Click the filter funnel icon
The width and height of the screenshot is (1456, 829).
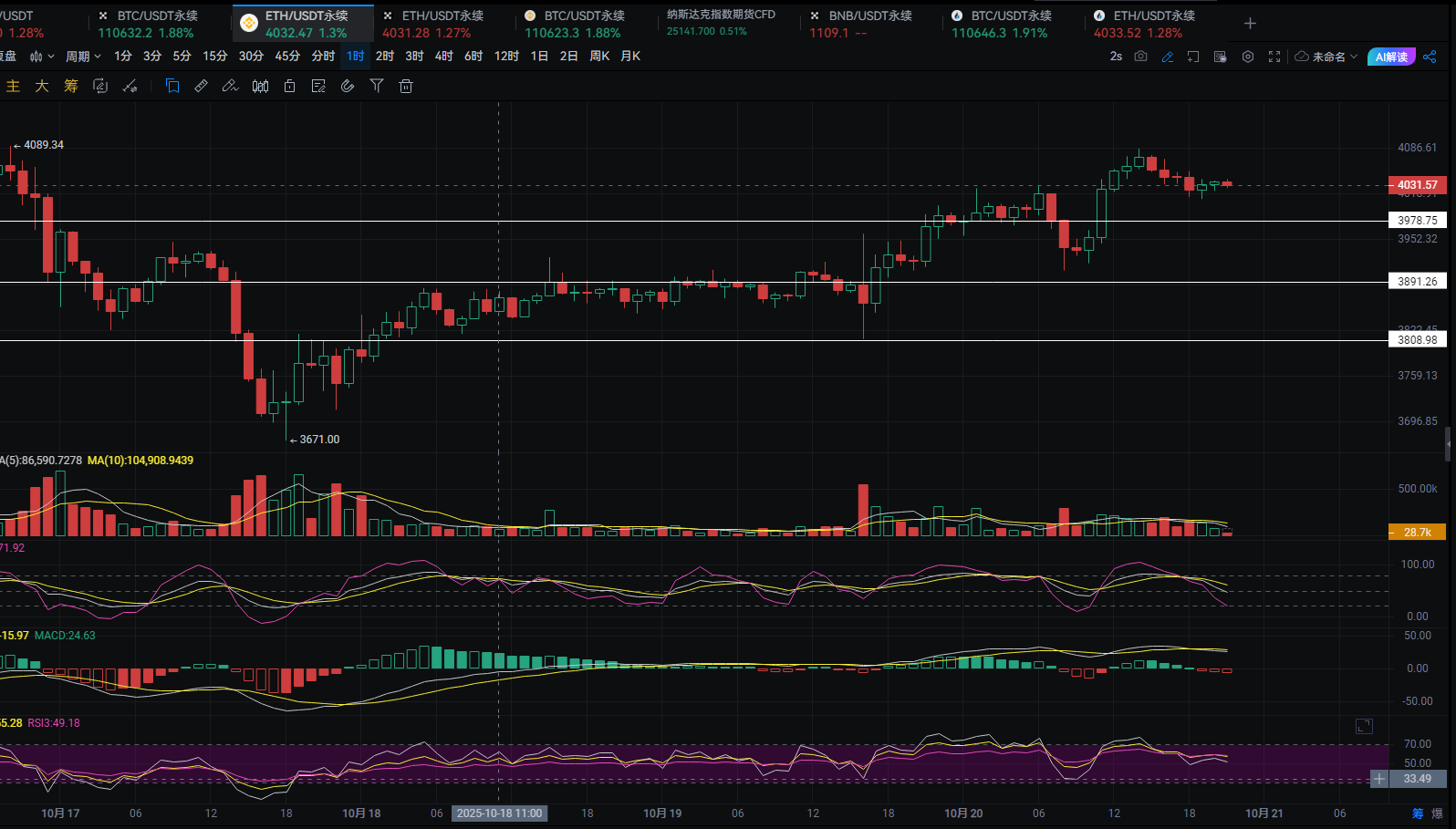point(377,86)
